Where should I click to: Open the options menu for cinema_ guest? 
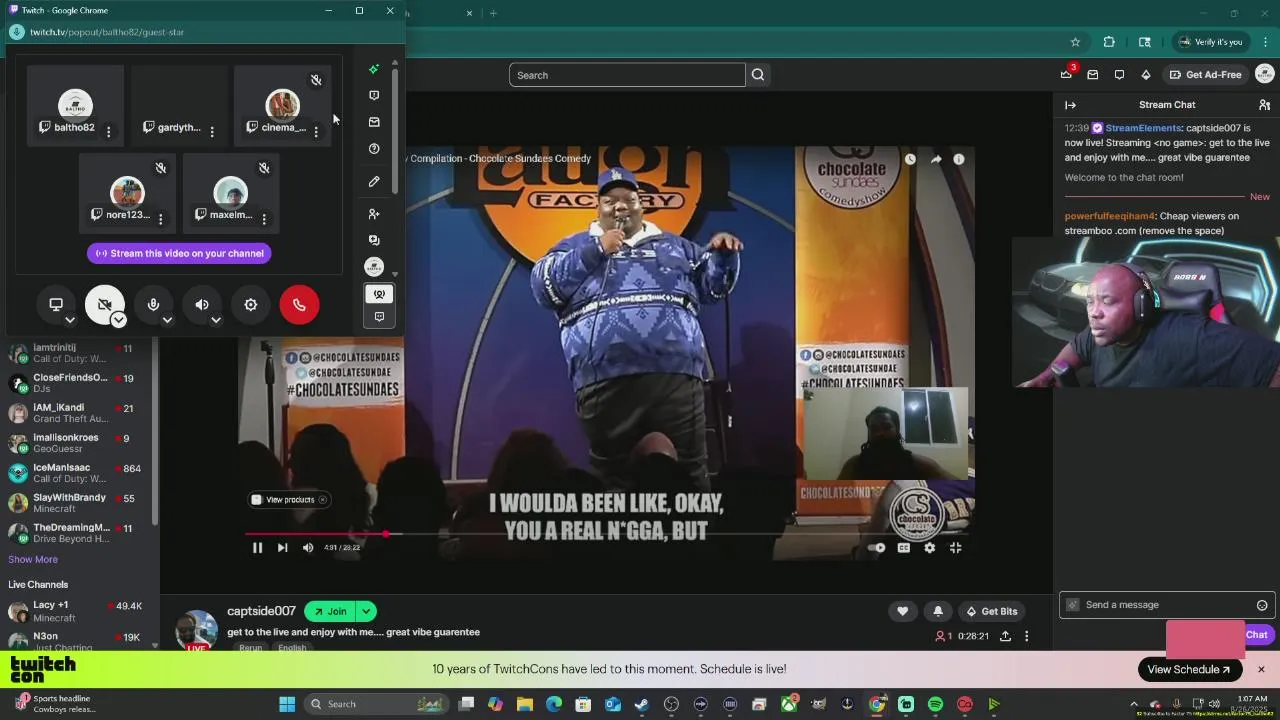[316, 131]
